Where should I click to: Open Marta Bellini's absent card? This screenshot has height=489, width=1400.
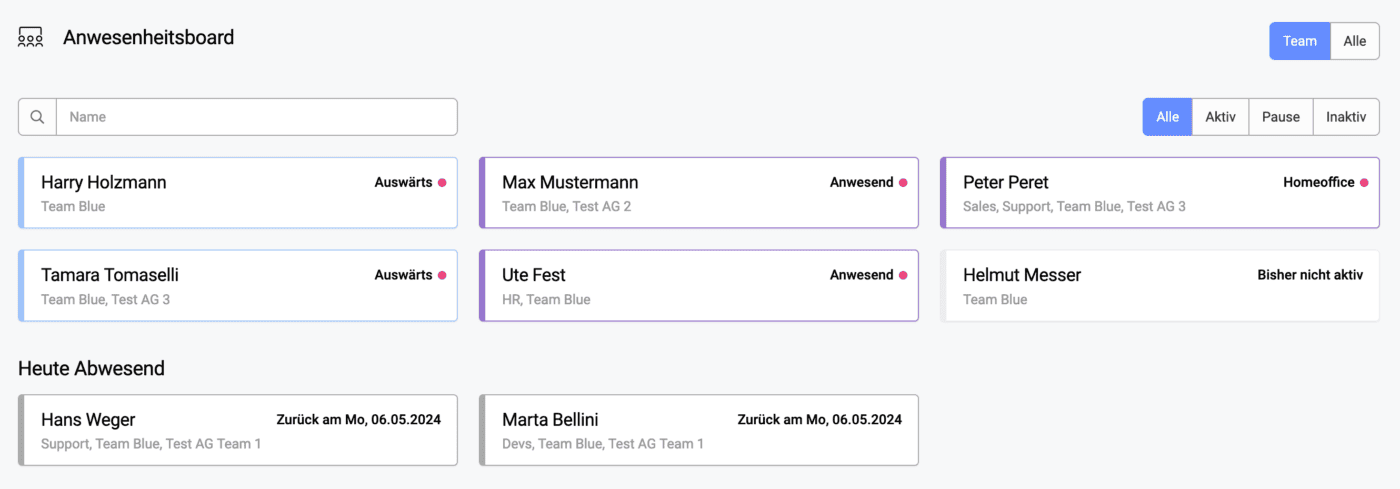[699, 430]
